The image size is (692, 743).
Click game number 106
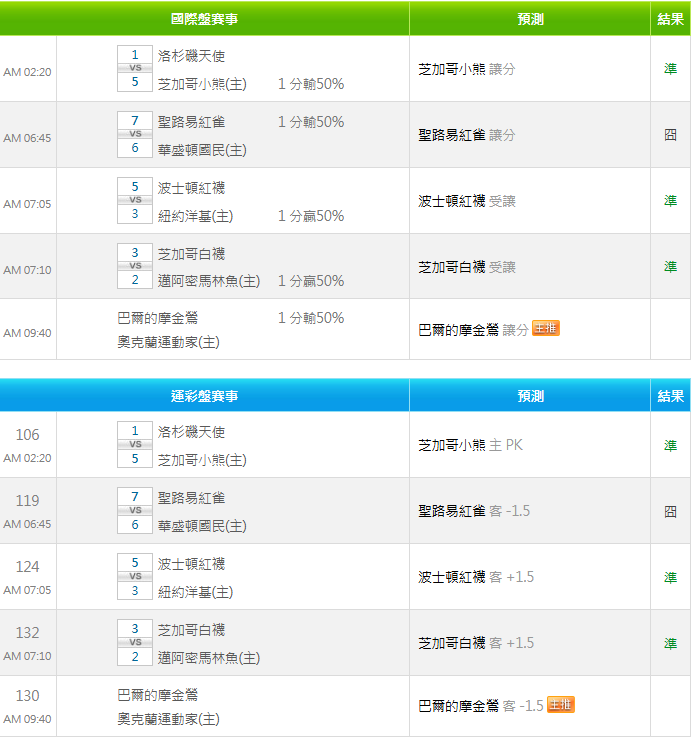27,435
